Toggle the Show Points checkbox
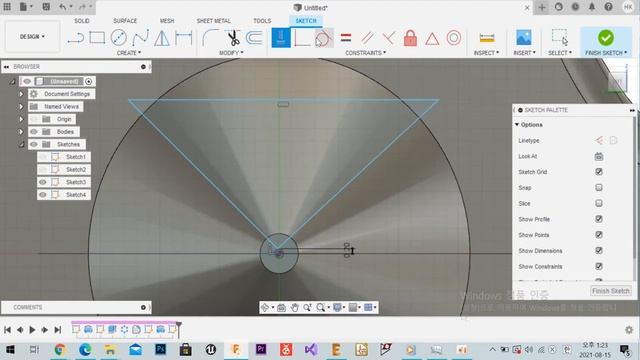Viewport: 640px width, 360px height. (x=599, y=235)
